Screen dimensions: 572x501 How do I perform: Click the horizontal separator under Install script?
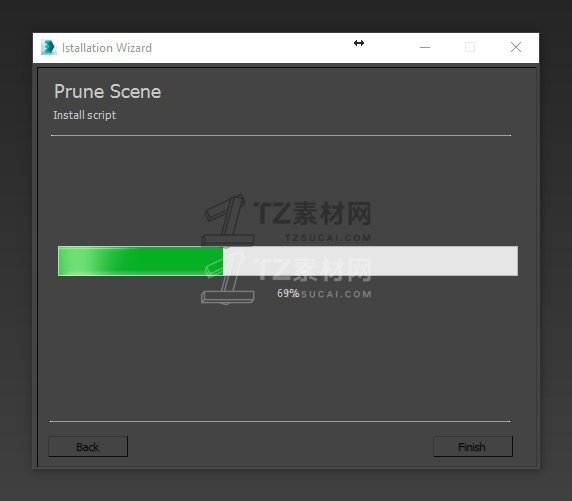click(281, 135)
